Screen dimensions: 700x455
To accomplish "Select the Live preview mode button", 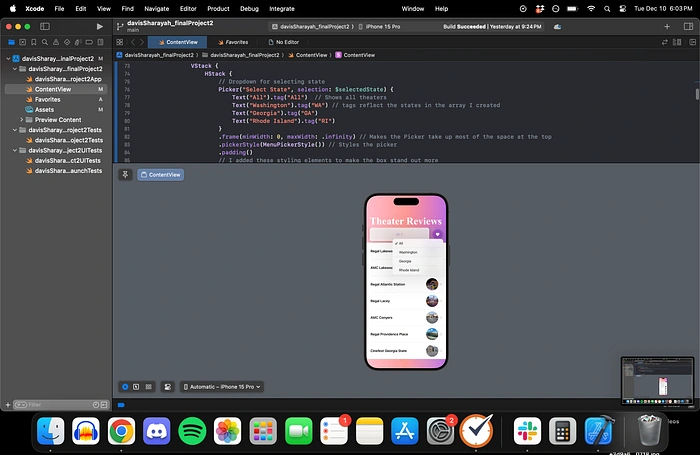I will click(125, 386).
